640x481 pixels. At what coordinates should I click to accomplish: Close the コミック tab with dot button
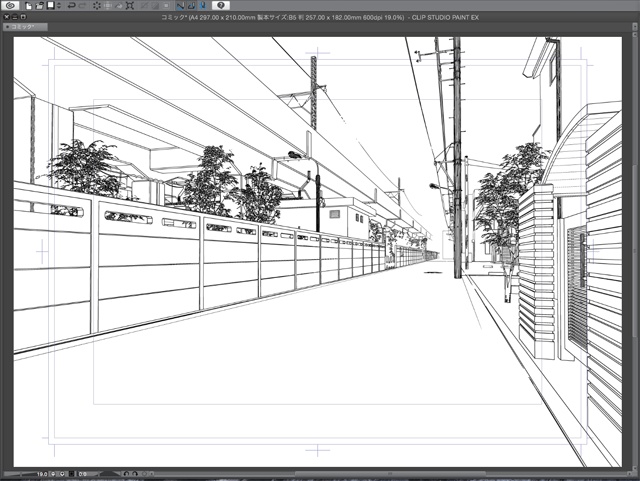(7, 27)
